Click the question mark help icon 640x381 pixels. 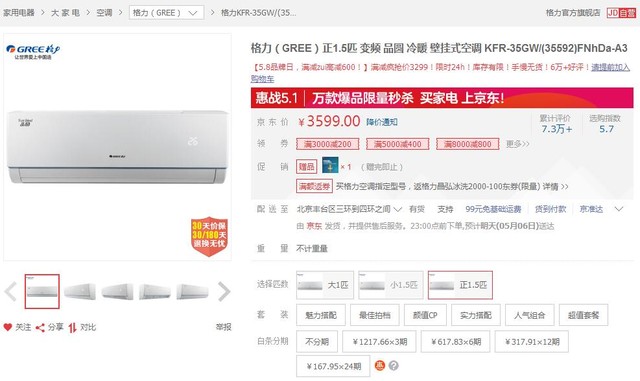[x=393, y=365]
